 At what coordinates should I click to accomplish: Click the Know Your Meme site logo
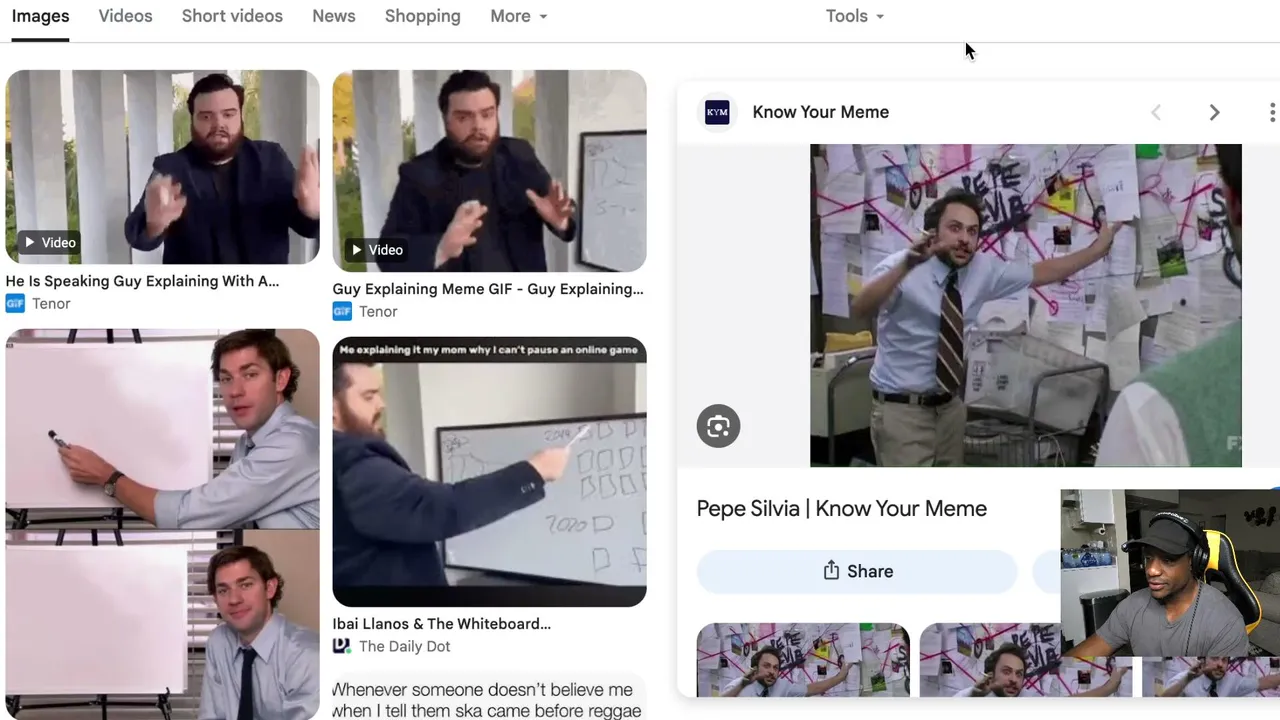[x=717, y=112]
